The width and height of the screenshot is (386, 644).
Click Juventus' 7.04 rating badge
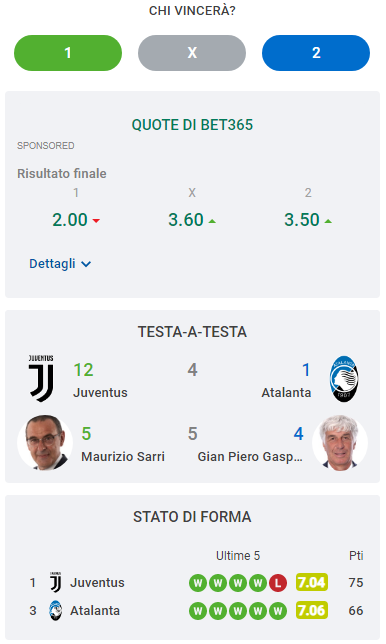pos(312,582)
